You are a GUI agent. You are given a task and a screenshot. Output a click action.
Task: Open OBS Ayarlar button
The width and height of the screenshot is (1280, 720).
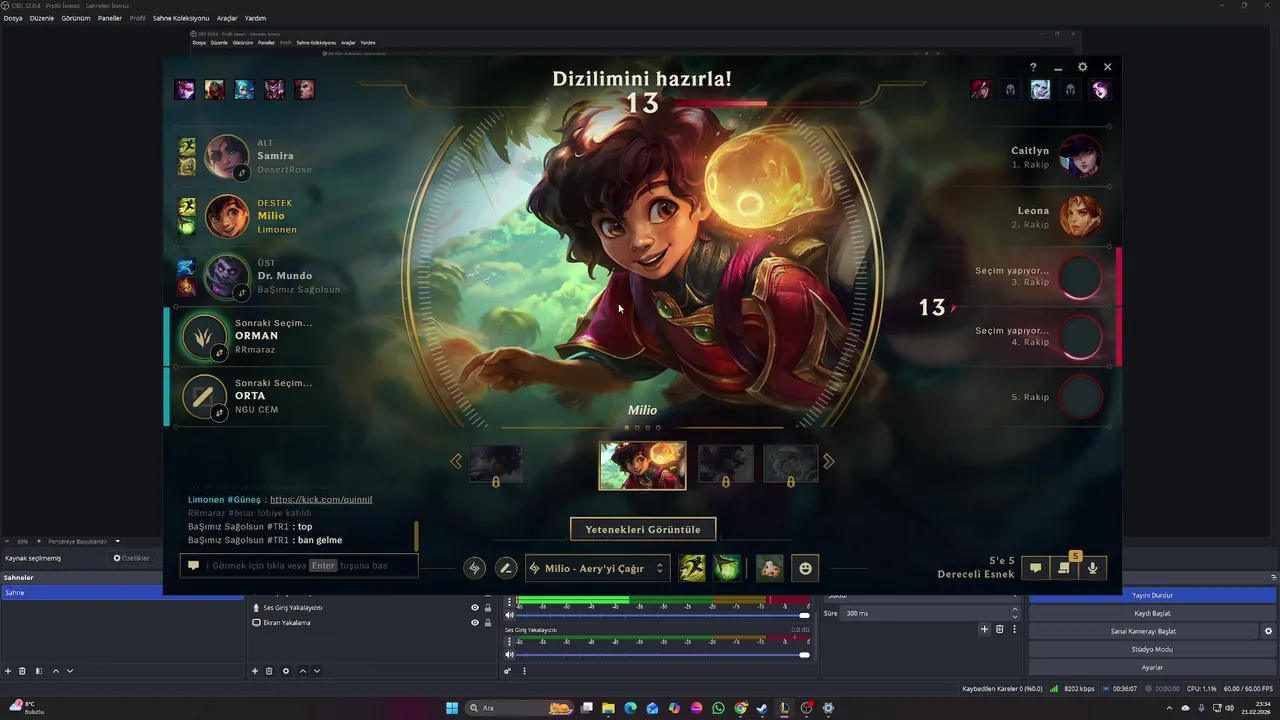[x=1152, y=667]
